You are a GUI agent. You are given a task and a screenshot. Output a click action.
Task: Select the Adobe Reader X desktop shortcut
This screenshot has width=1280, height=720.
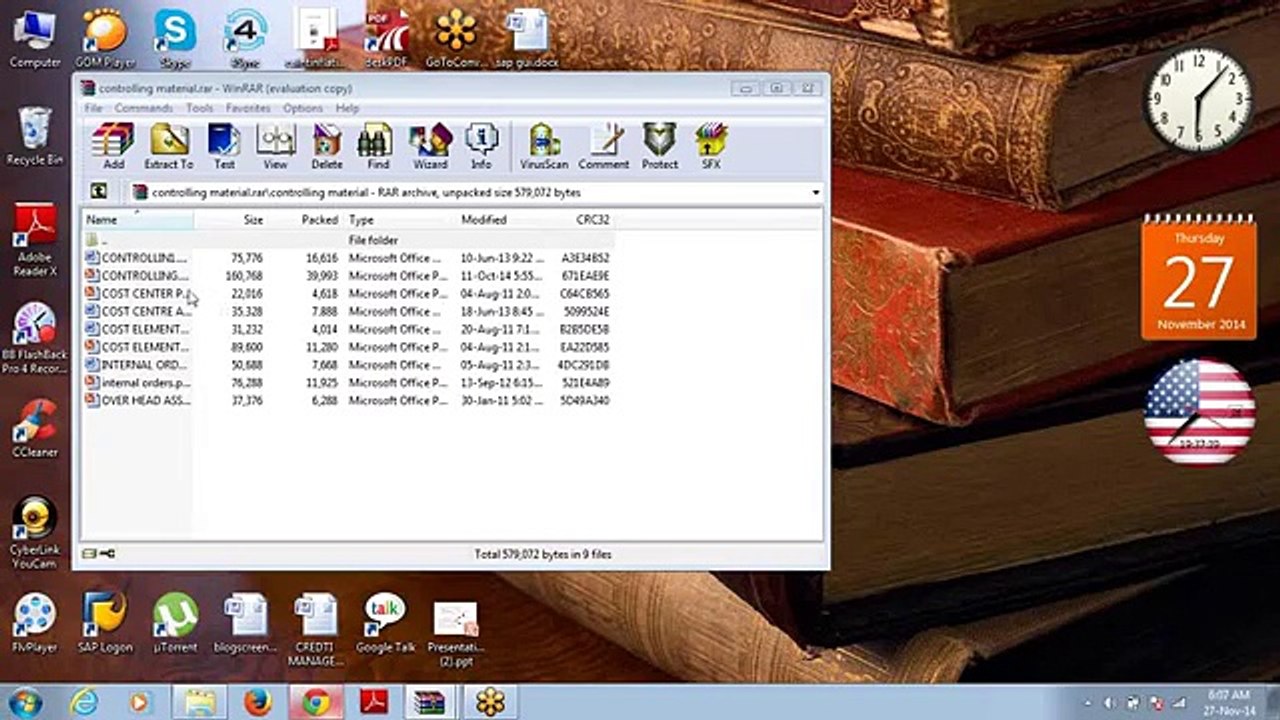tap(35, 240)
